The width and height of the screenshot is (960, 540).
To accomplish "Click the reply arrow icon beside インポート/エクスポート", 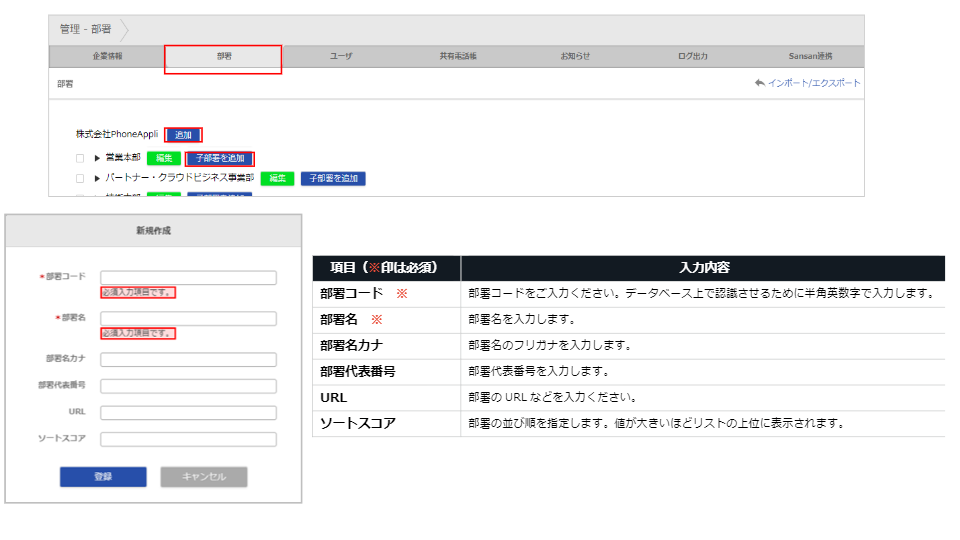I will point(760,83).
